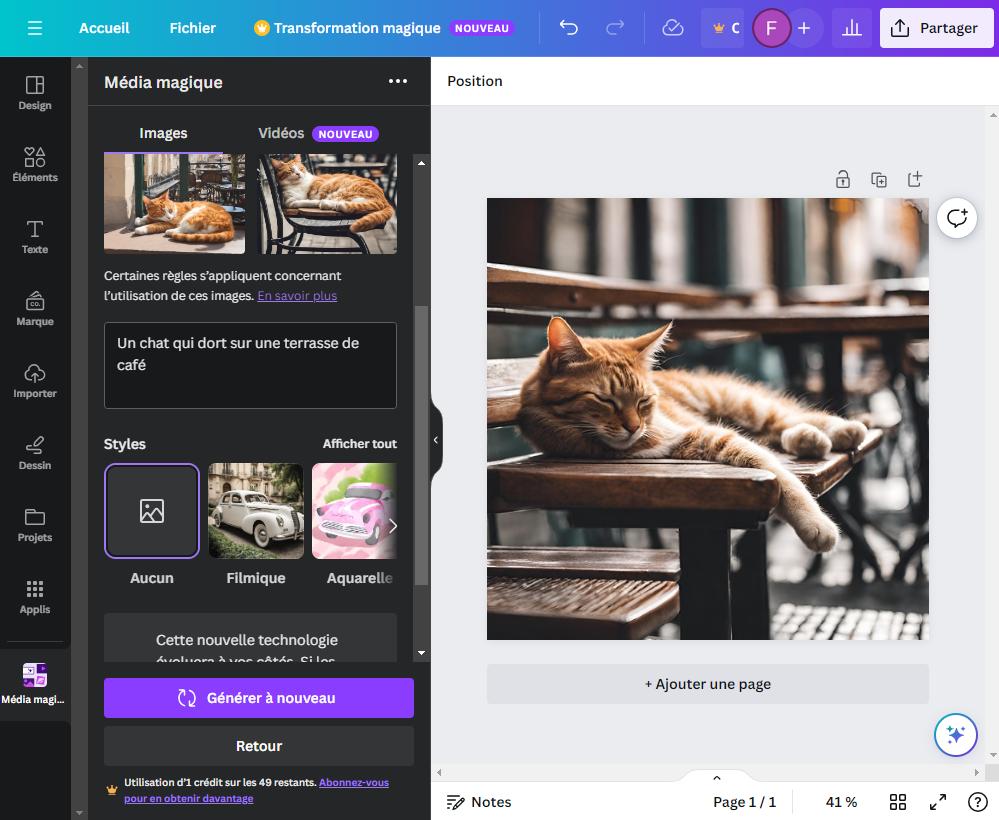Screen dimensions: 999x820
Task: Open the Canva Assistant sparkle button
Action: tap(955, 734)
